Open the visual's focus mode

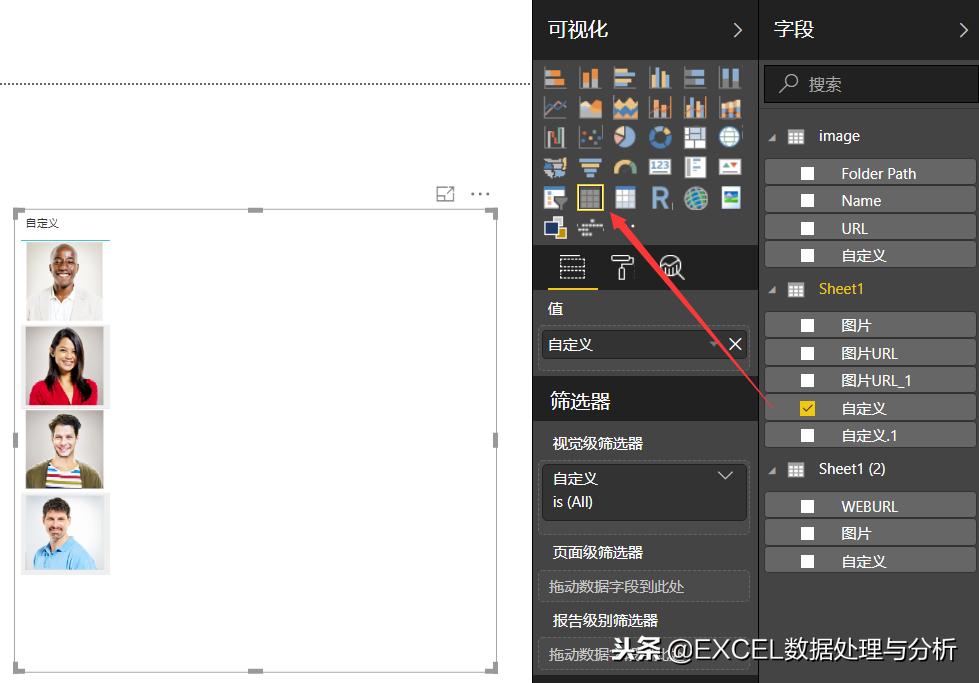point(446,194)
